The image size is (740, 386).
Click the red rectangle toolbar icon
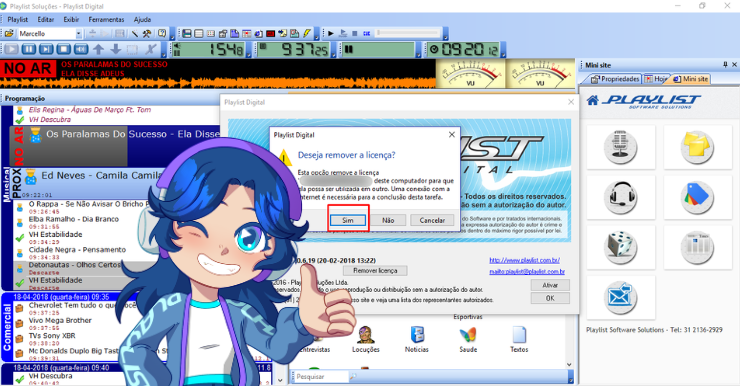pos(270,34)
